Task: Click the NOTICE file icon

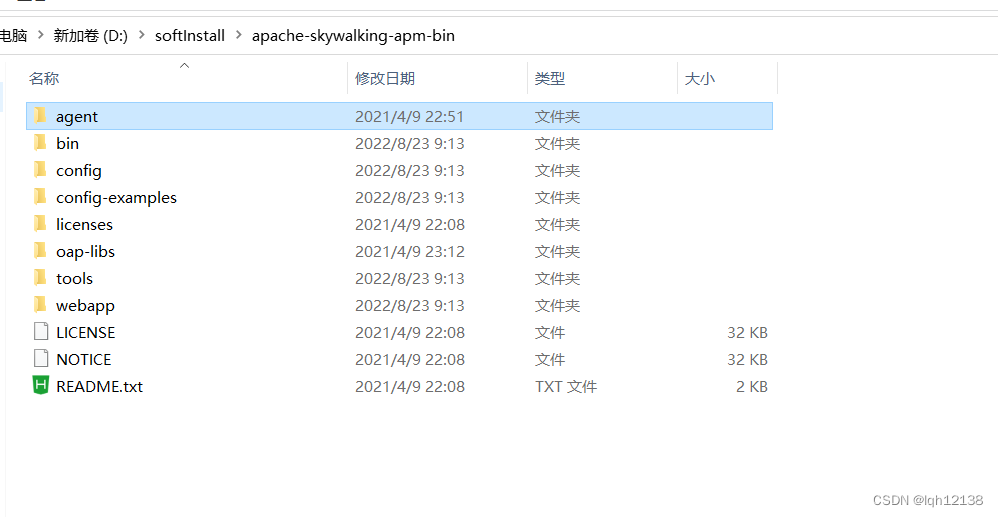Action: (41, 358)
